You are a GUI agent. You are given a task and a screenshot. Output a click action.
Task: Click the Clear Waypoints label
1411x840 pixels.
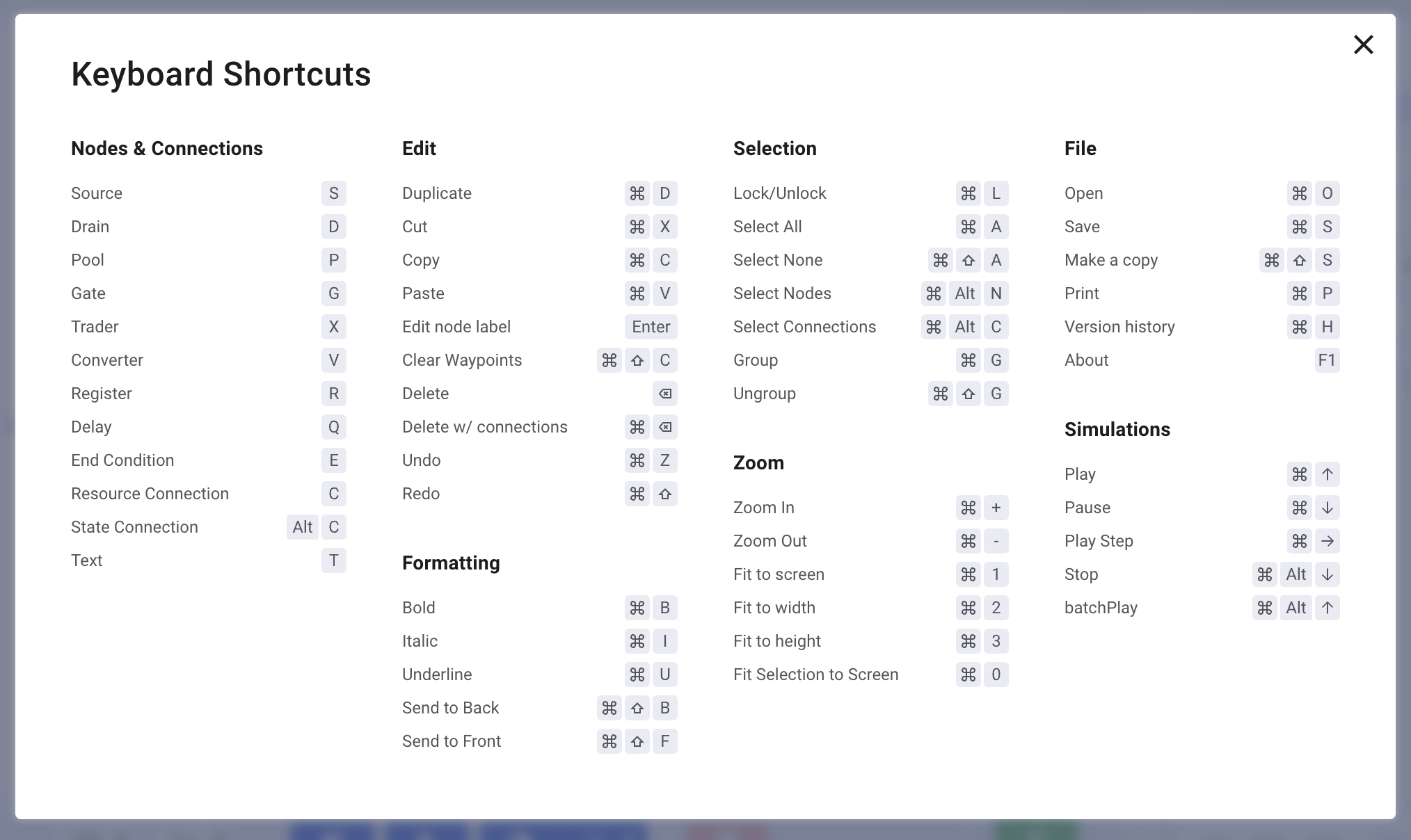point(462,360)
